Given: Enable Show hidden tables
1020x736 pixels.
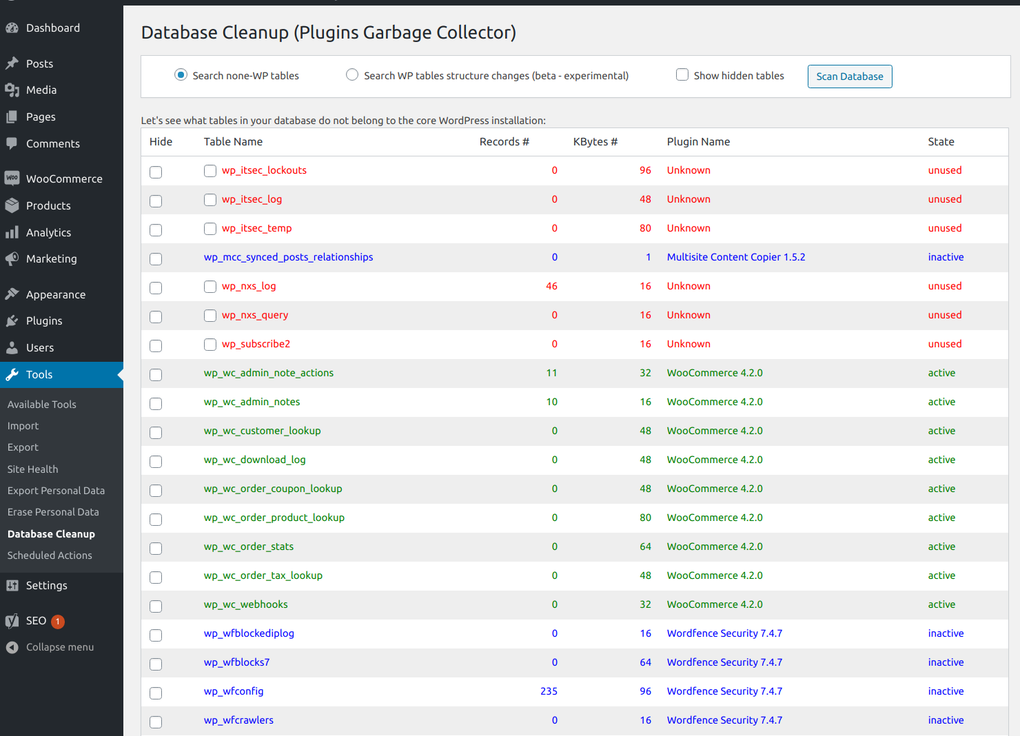Looking at the screenshot, I should pyautogui.click(x=682, y=74).
